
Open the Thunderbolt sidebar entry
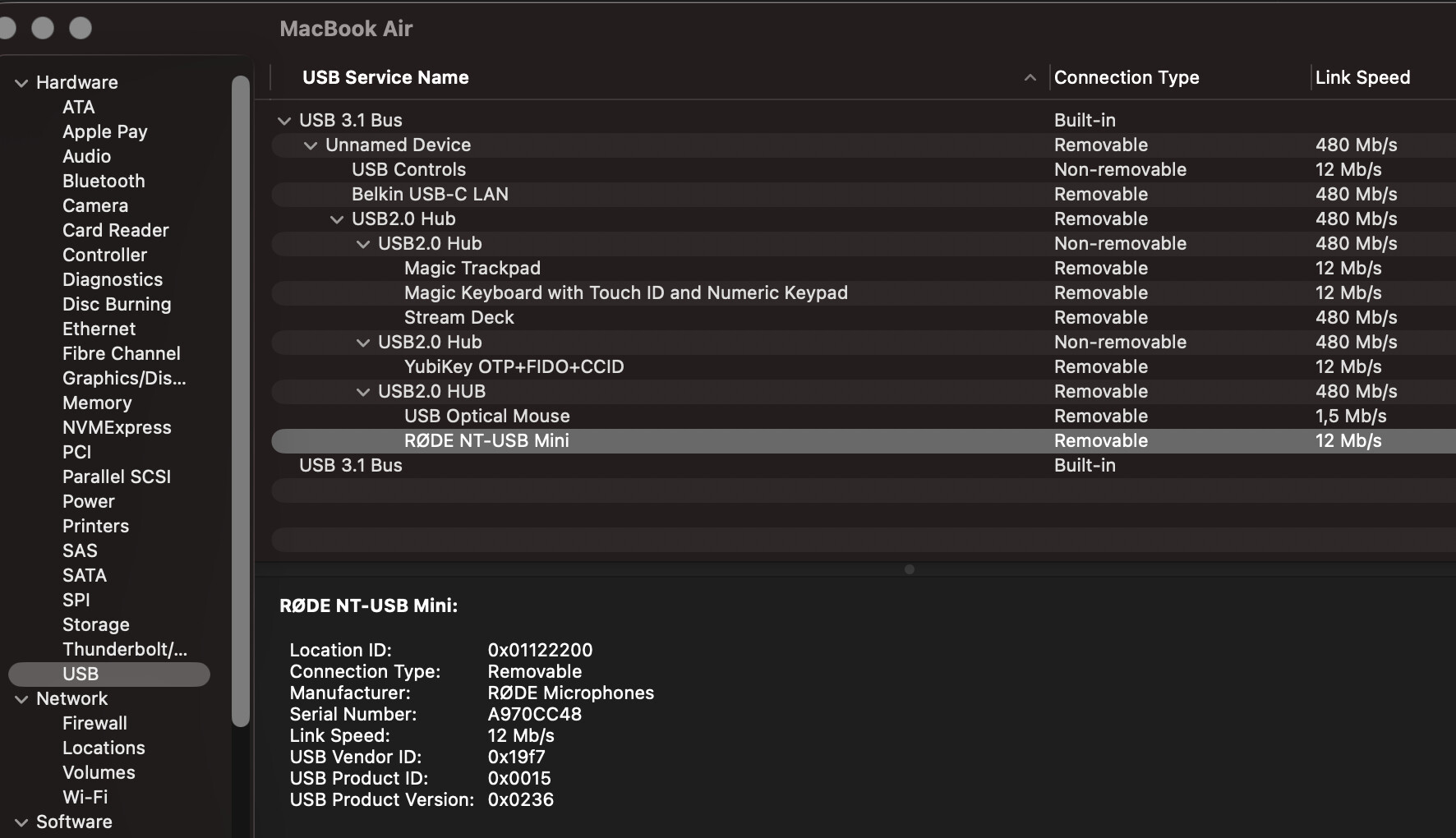pos(124,649)
